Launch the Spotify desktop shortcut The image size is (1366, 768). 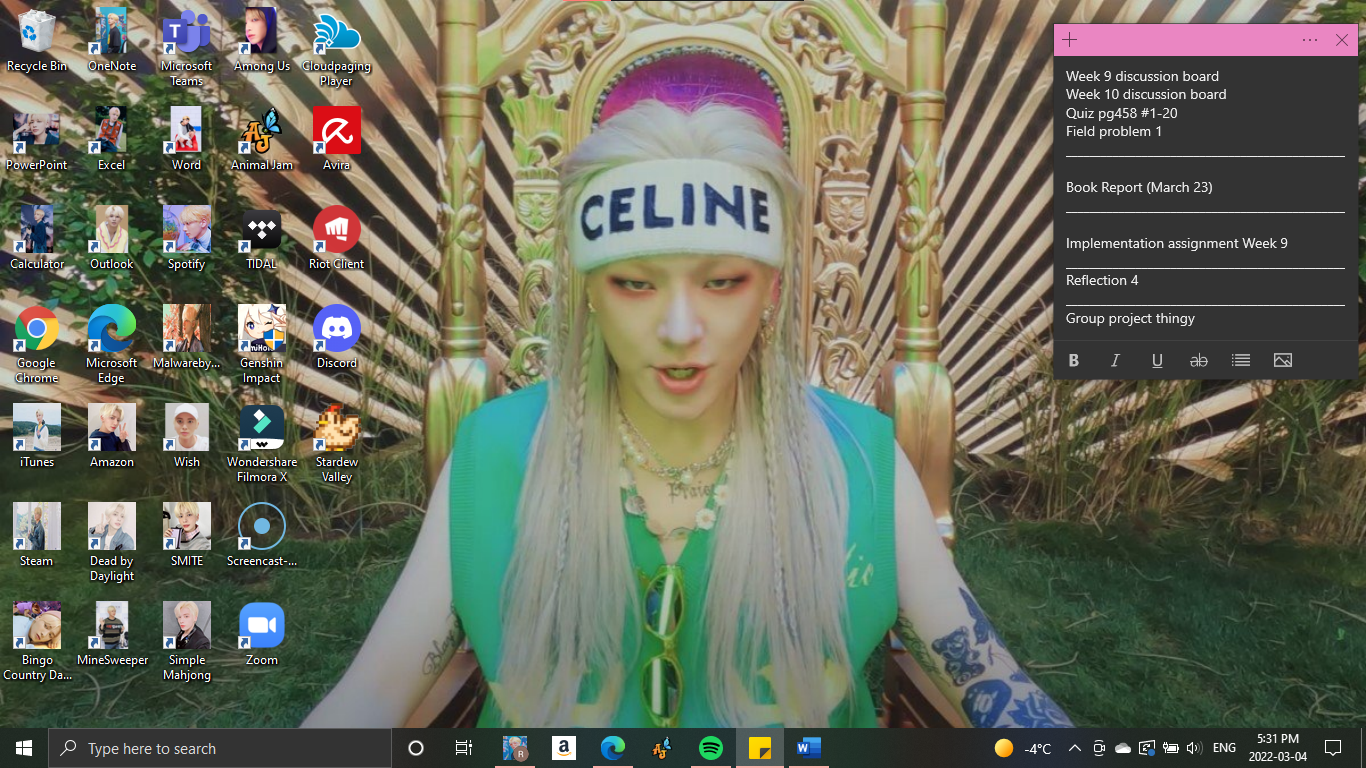[x=187, y=238]
